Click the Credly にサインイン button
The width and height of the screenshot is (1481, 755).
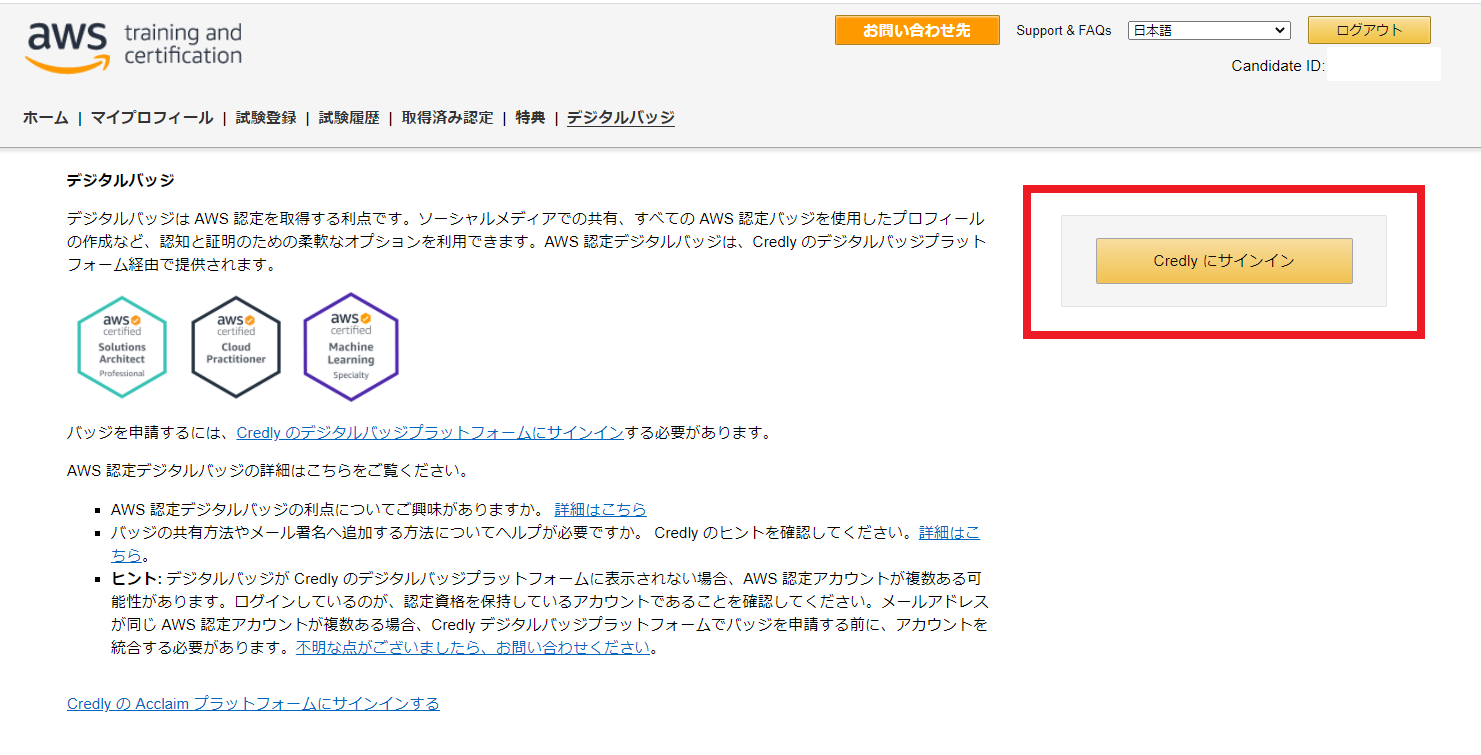point(1224,261)
